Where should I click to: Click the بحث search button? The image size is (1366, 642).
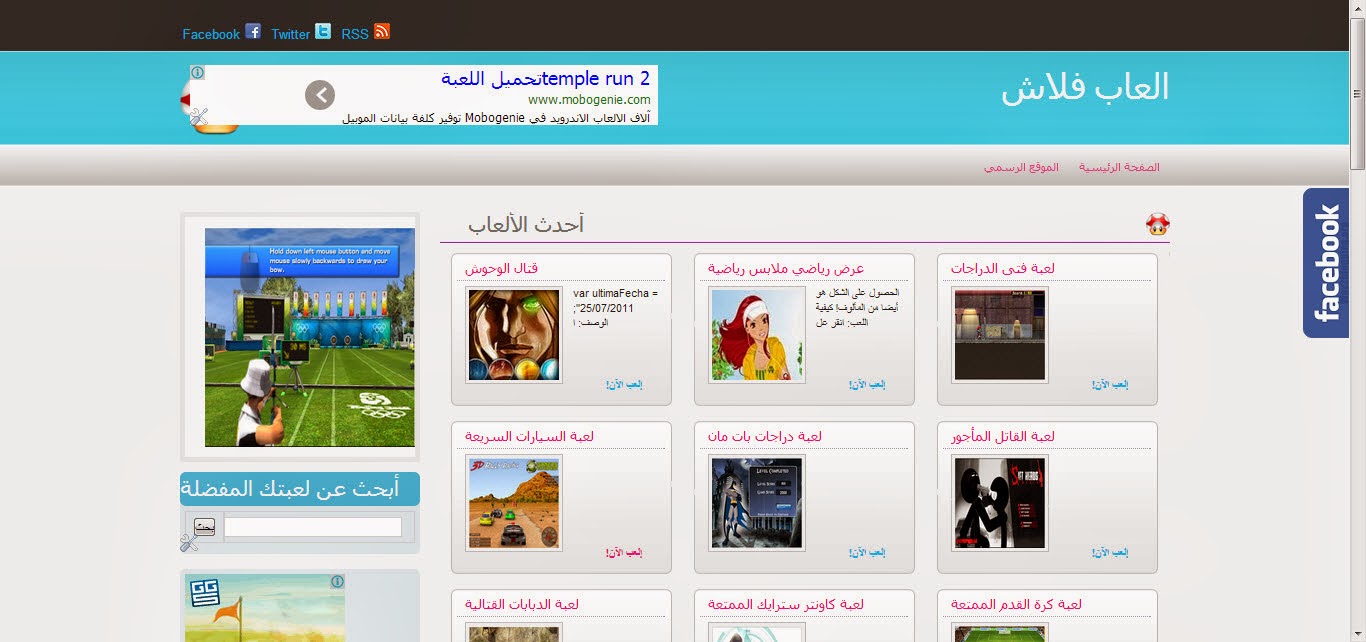(205, 527)
